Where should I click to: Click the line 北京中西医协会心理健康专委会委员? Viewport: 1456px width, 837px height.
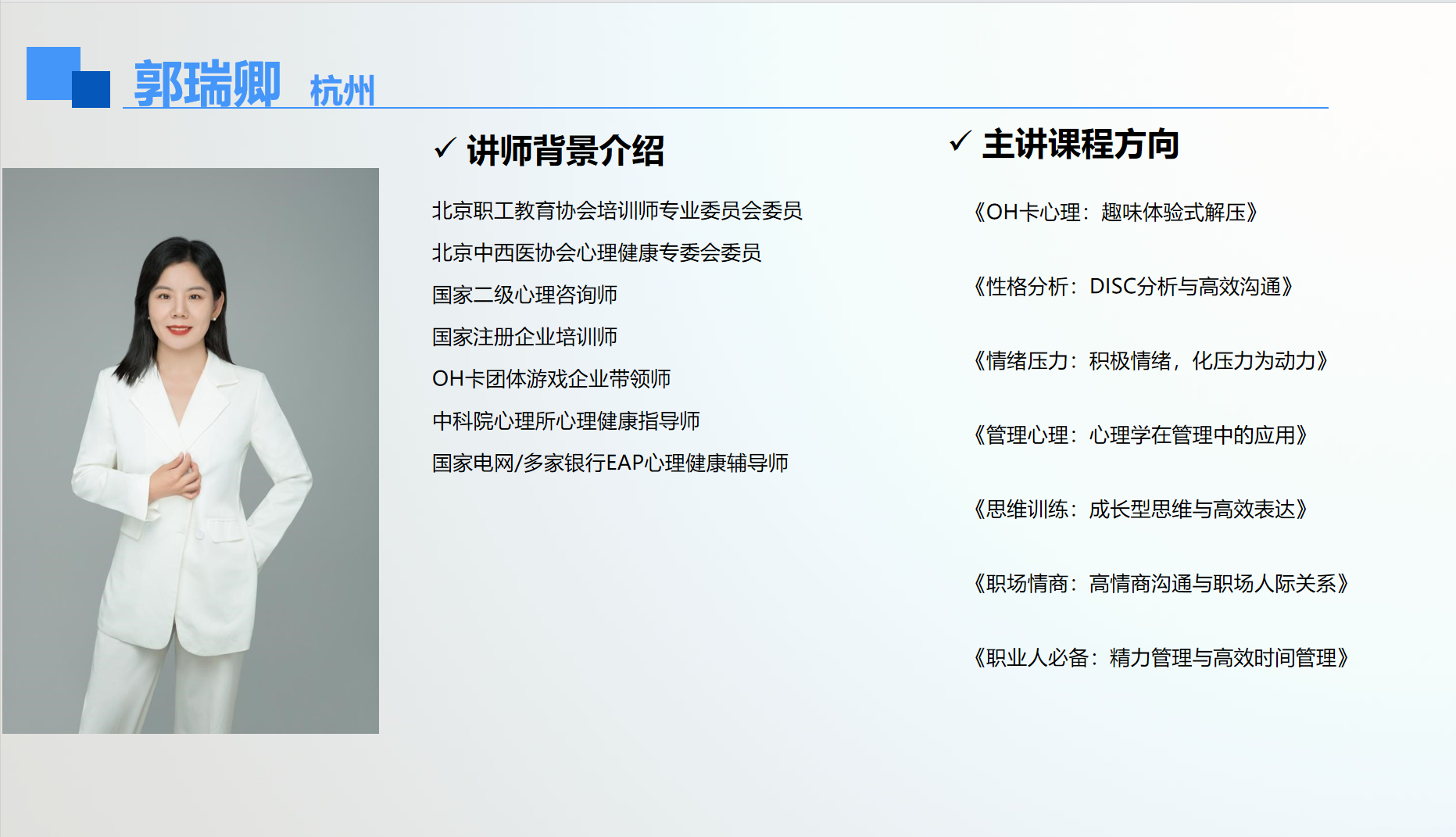coord(596,253)
